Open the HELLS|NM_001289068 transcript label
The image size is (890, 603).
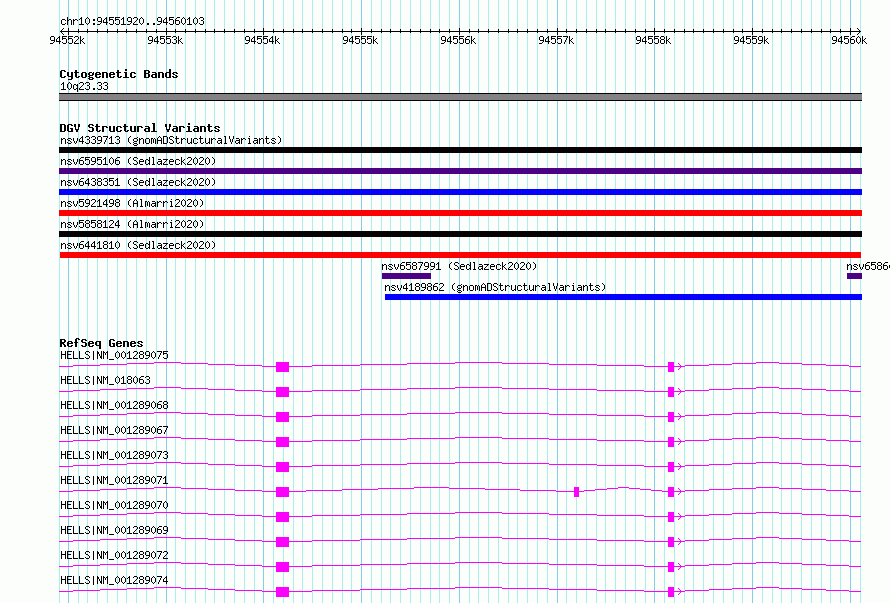(x=114, y=405)
